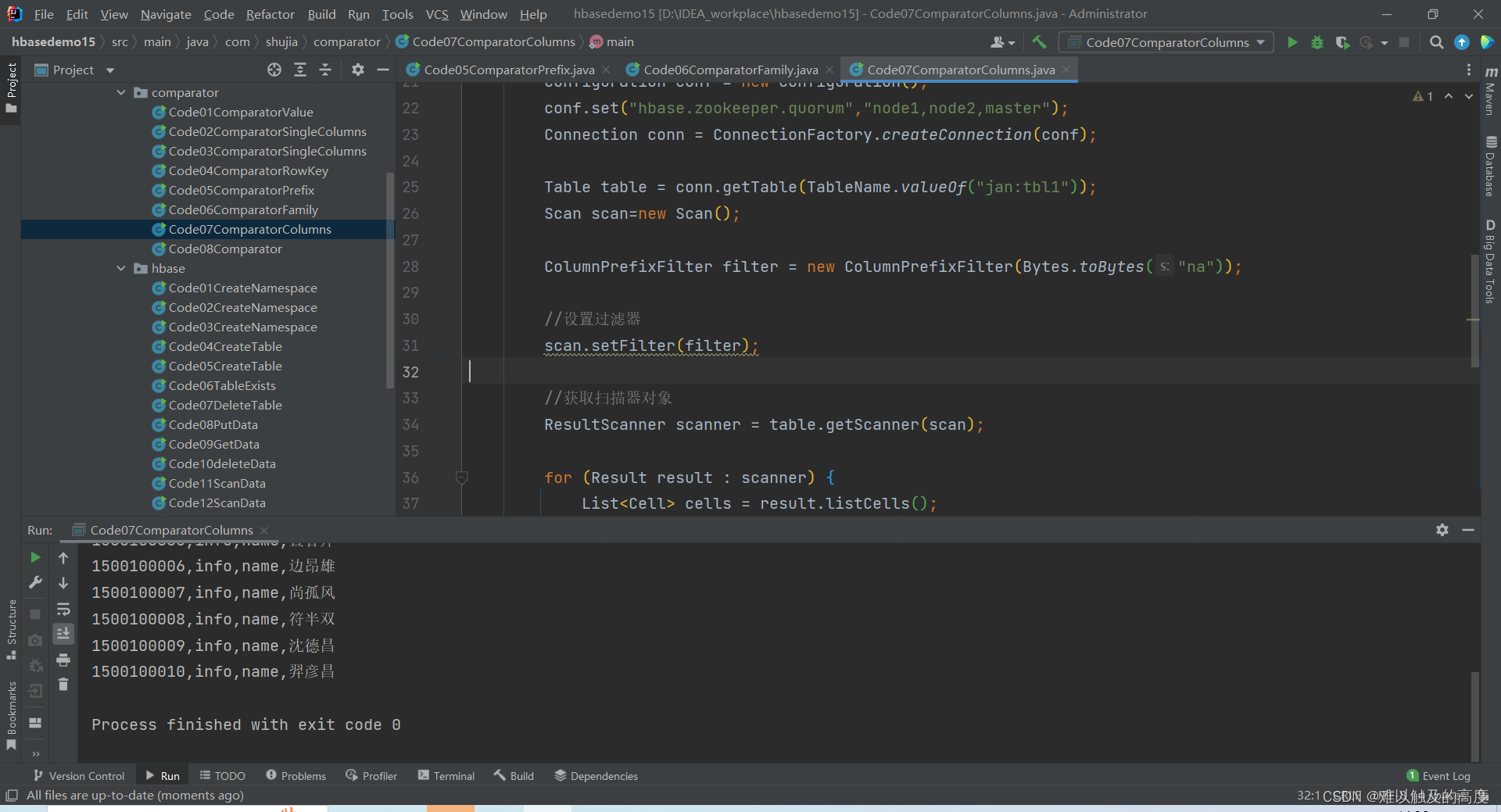Click warning indicator in editor corner
The image size is (1501, 812).
1422,96
